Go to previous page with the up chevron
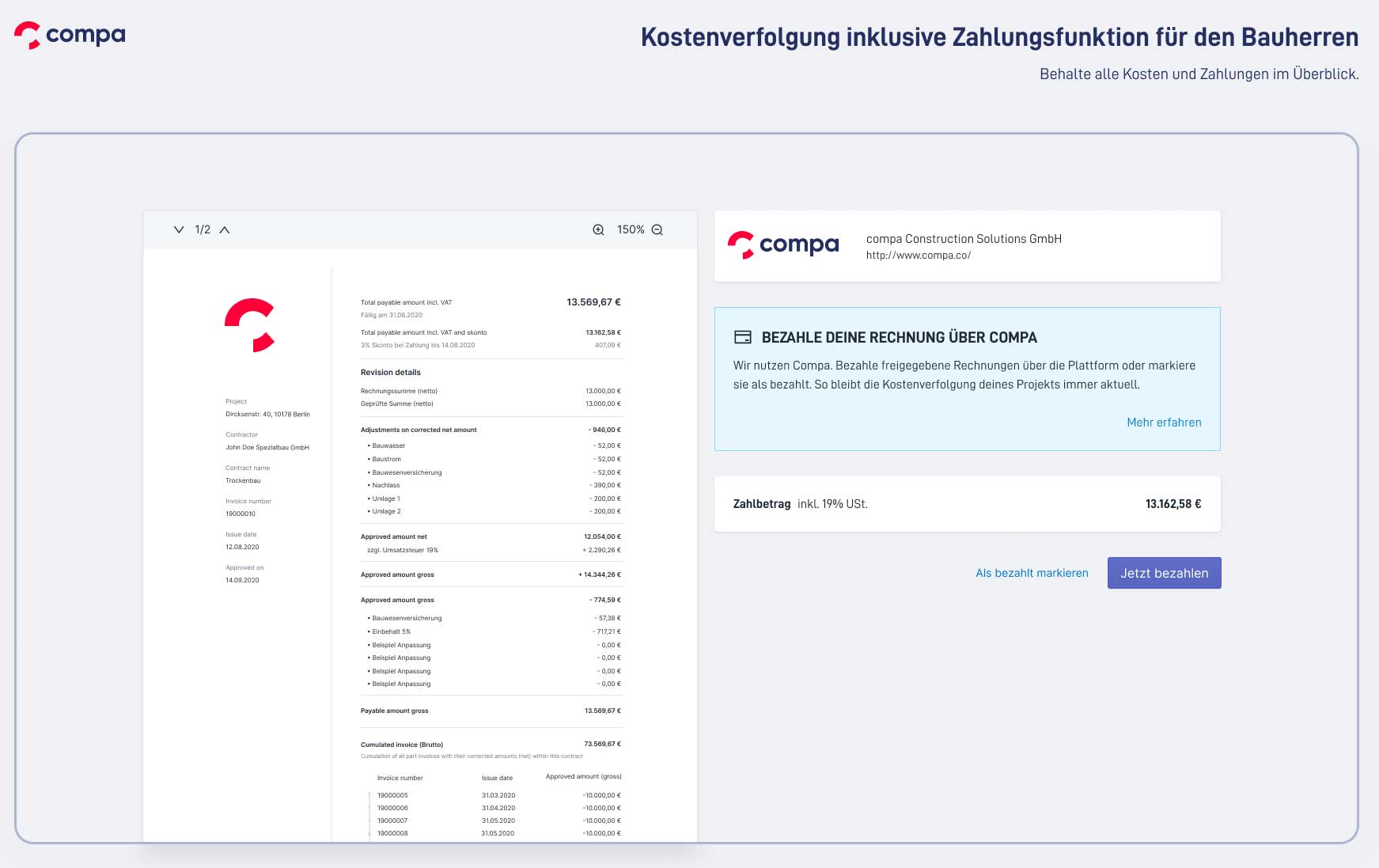This screenshot has width=1379, height=868. [225, 229]
